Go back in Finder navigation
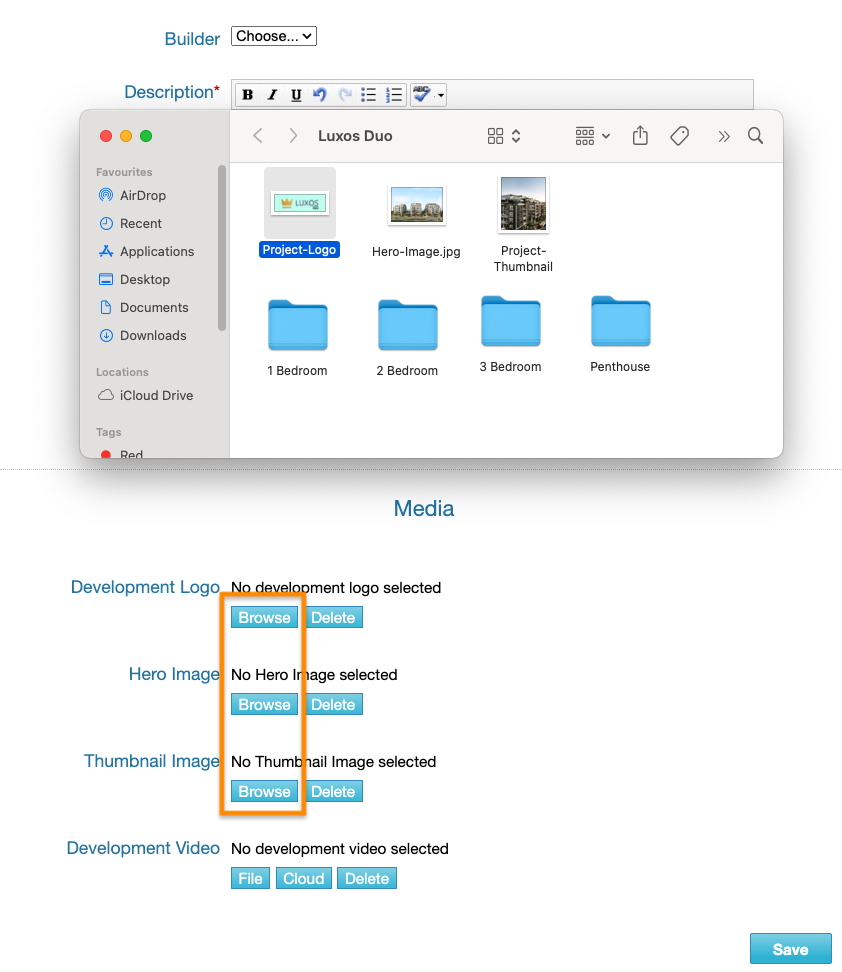Screen dimensions: 842x972 point(258,136)
